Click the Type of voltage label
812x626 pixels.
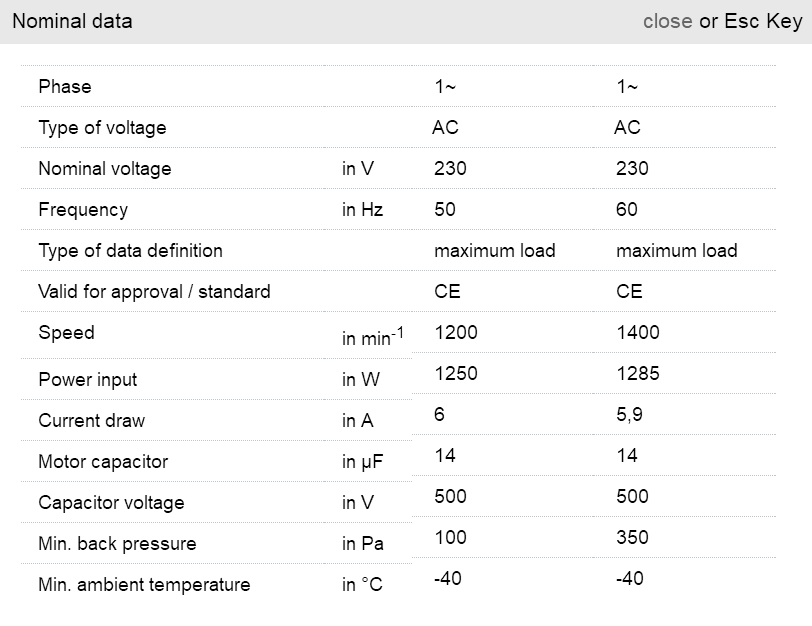[102, 128]
